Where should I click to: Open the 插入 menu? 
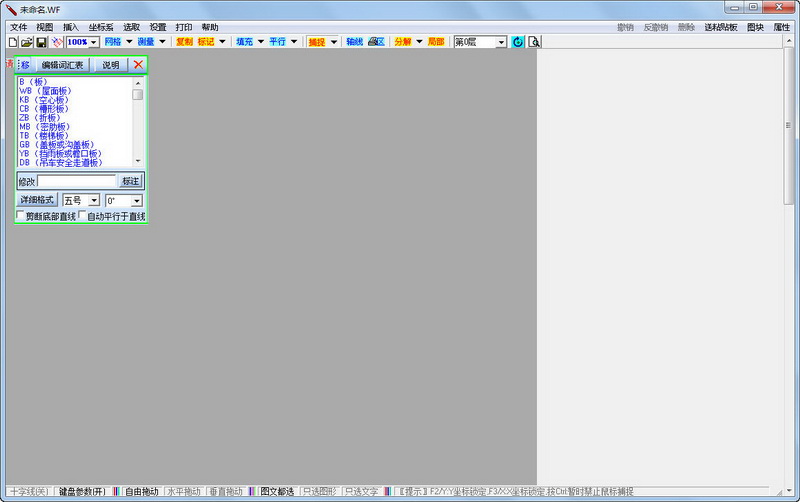click(x=70, y=27)
